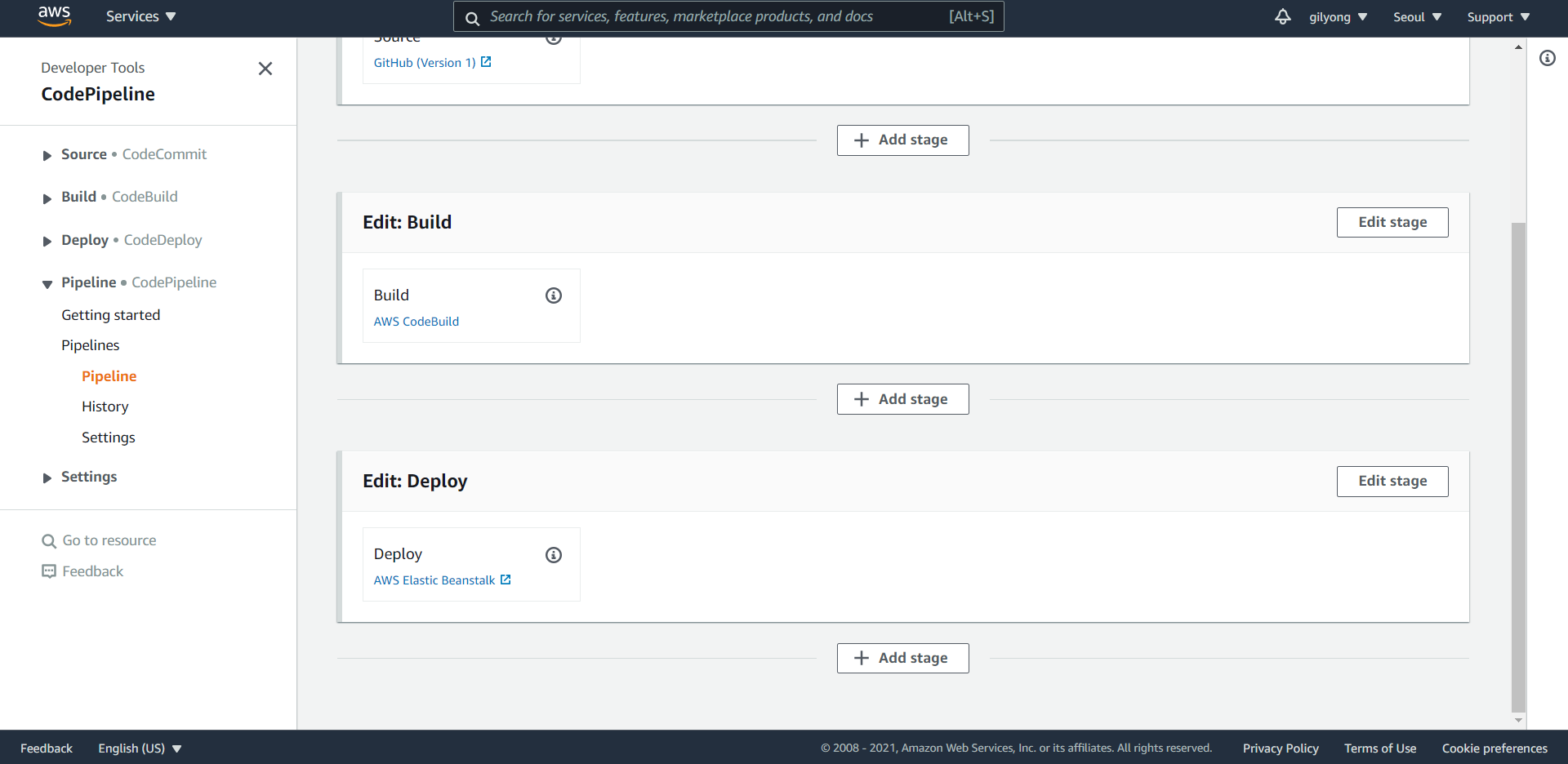Click the plus icon of Add stage below Source
The width and height of the screenshot is (1568, 764).
point(862,140)
